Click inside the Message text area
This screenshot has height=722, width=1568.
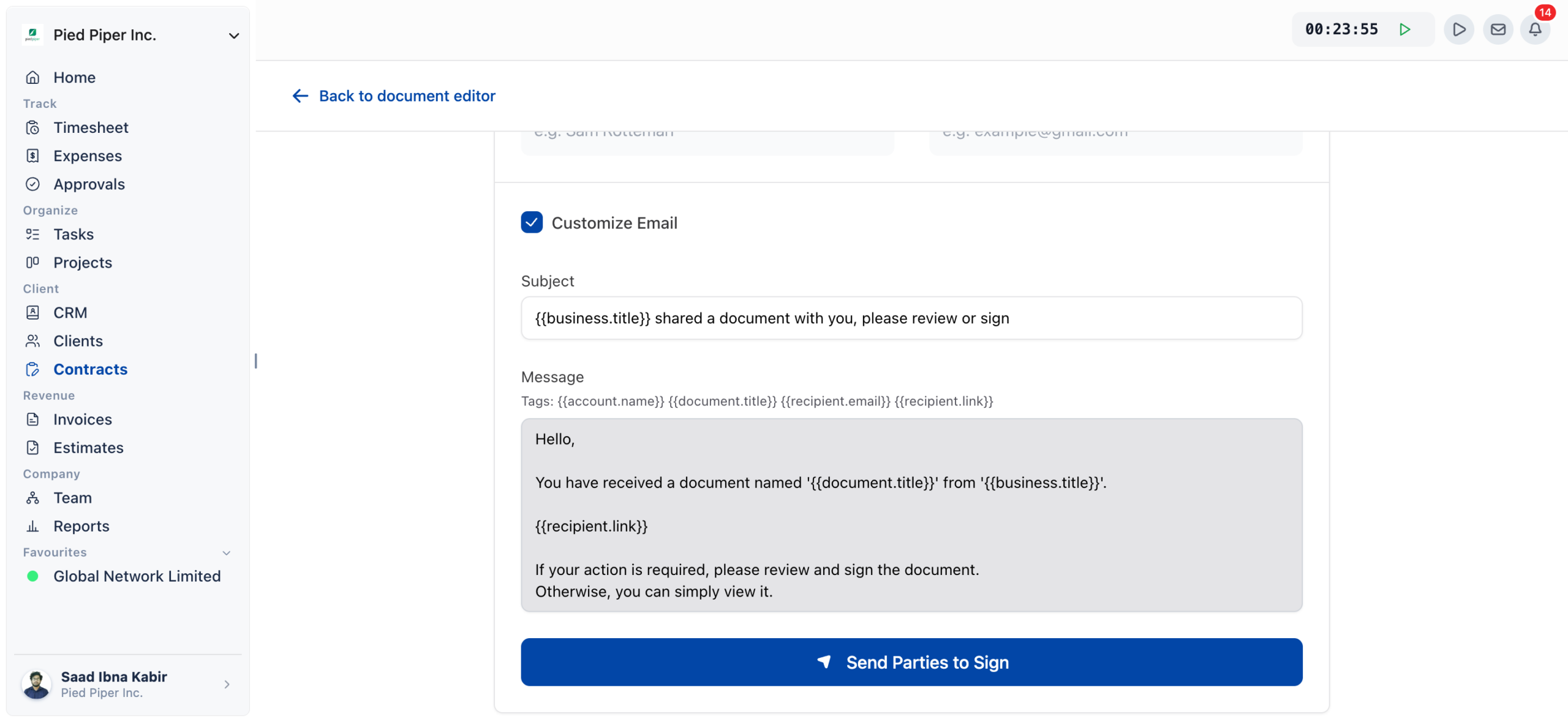[911, 514]
